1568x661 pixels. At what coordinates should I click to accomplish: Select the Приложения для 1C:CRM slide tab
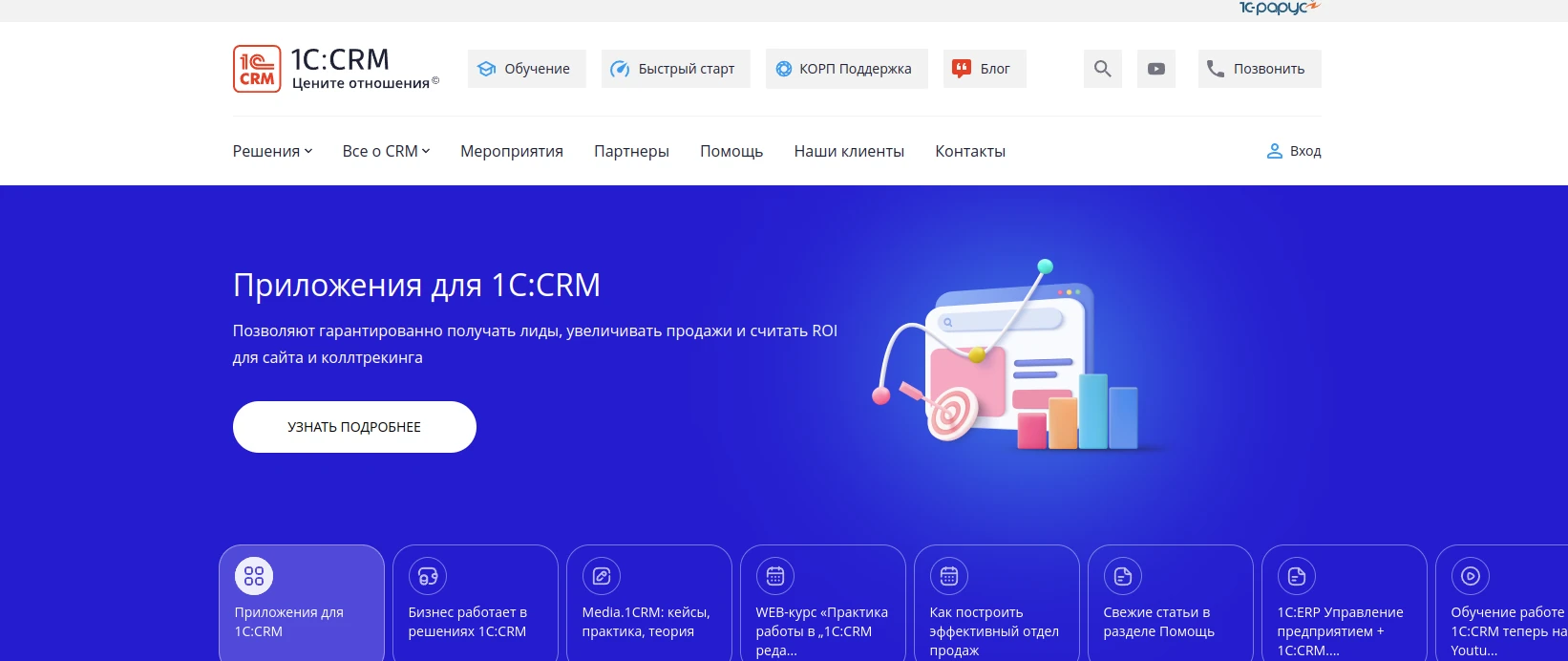point(302,603)
